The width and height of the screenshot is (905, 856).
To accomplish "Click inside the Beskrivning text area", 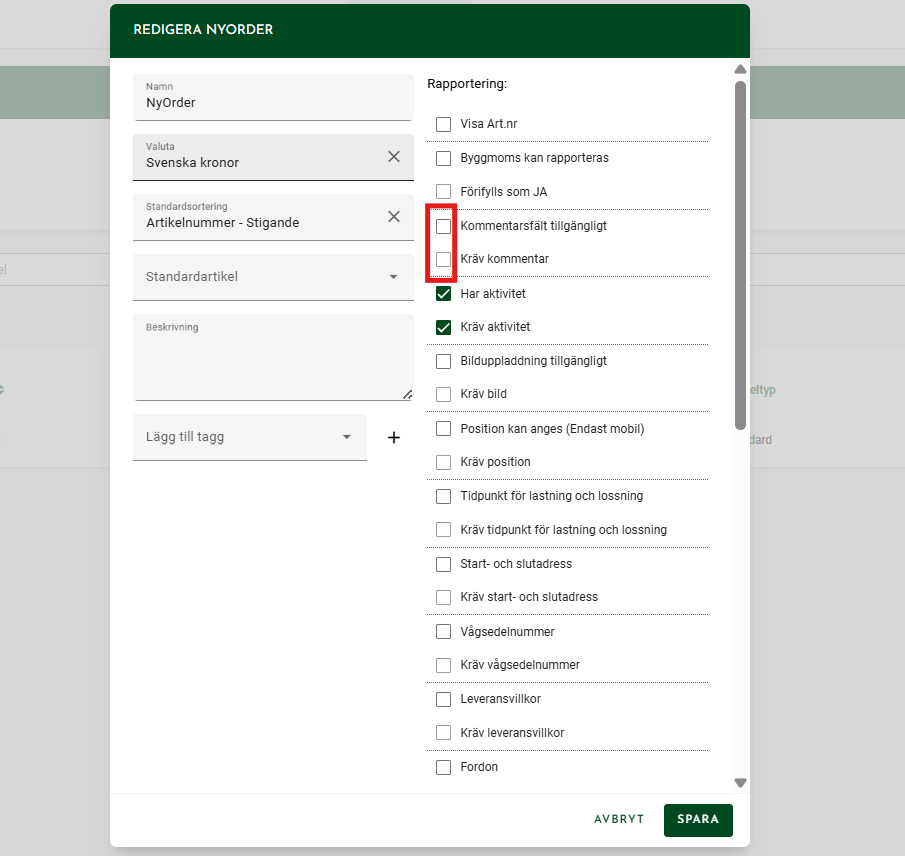I will pyautogui.click(x=273, y=357).
